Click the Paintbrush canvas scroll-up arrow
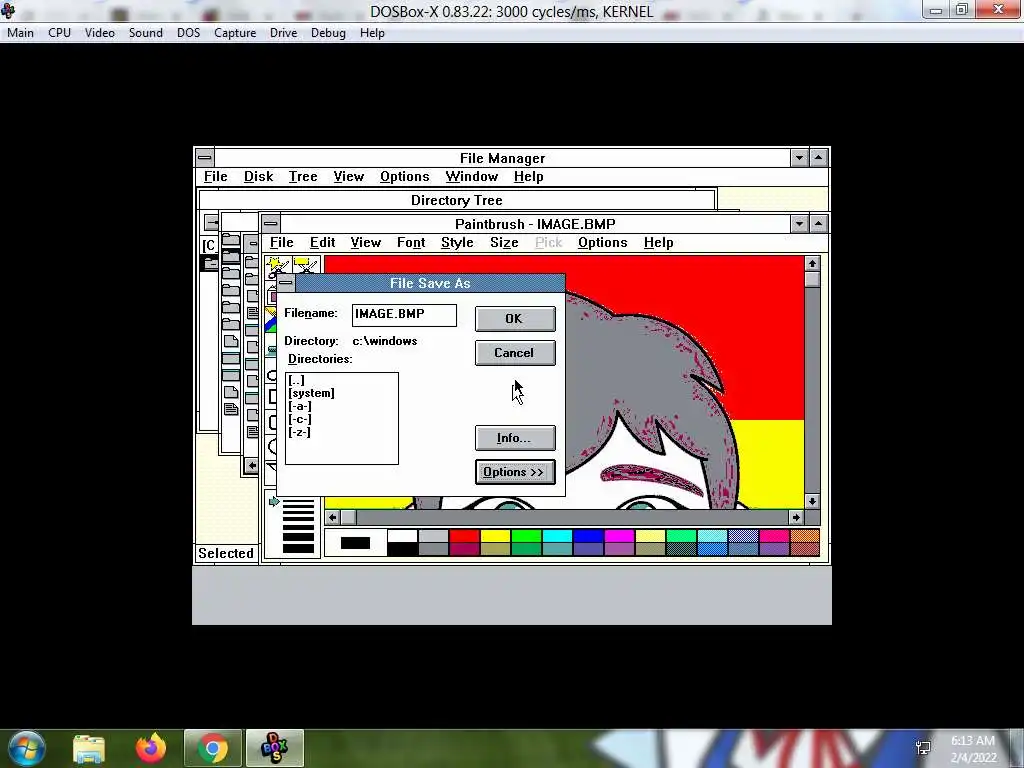Image resolution: width=1024 pixels, height=768 pixels. tap(812, 263)
